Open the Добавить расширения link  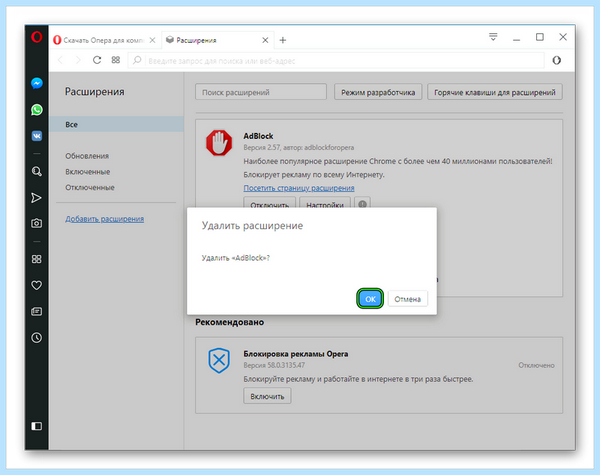[x=104, y=219]
